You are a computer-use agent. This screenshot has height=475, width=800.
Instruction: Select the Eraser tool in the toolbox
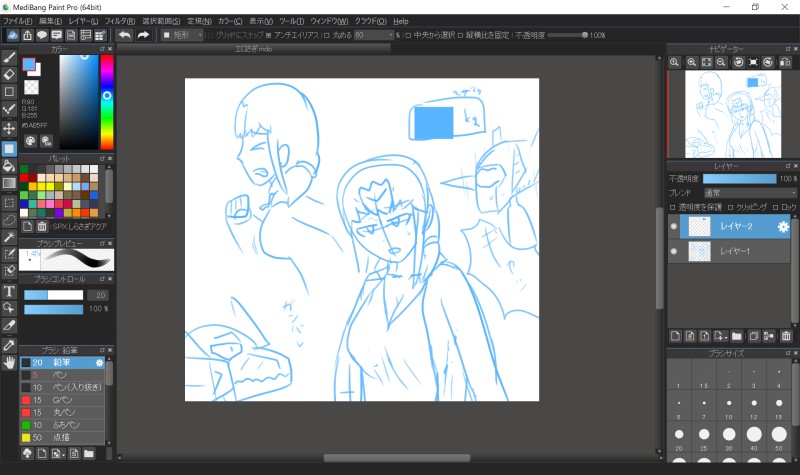[9, 73]
